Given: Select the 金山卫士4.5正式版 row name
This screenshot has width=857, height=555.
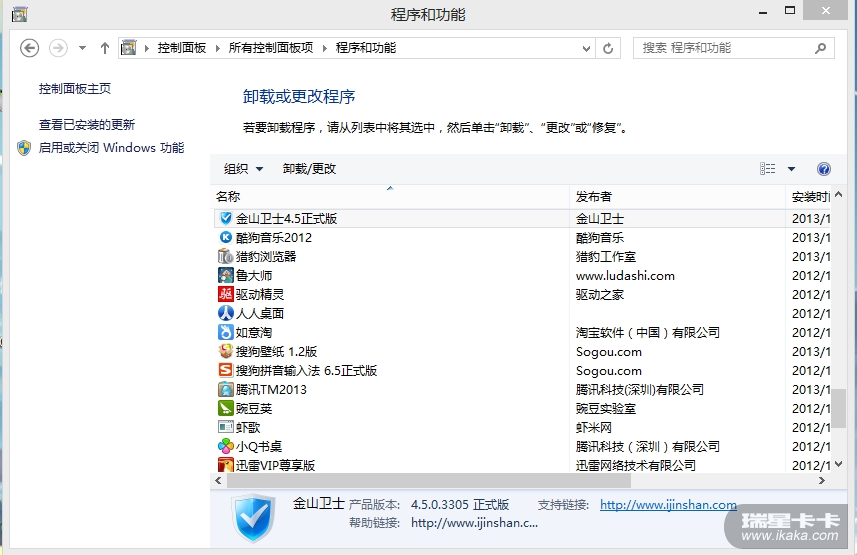Looking at the screenshot, I should click(x=286, y=219).
